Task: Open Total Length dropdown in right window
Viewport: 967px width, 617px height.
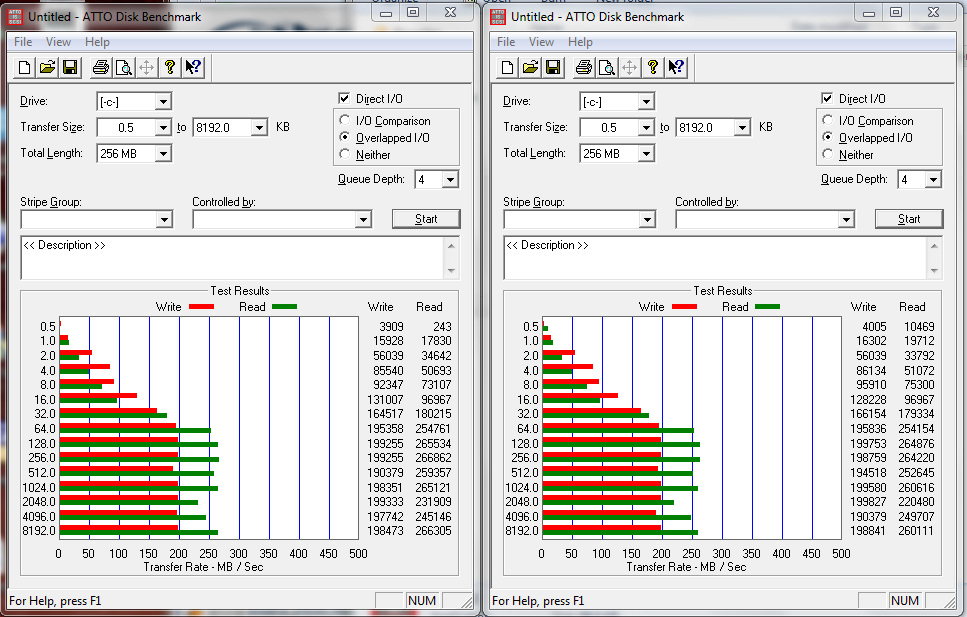Action: point(646,154)
